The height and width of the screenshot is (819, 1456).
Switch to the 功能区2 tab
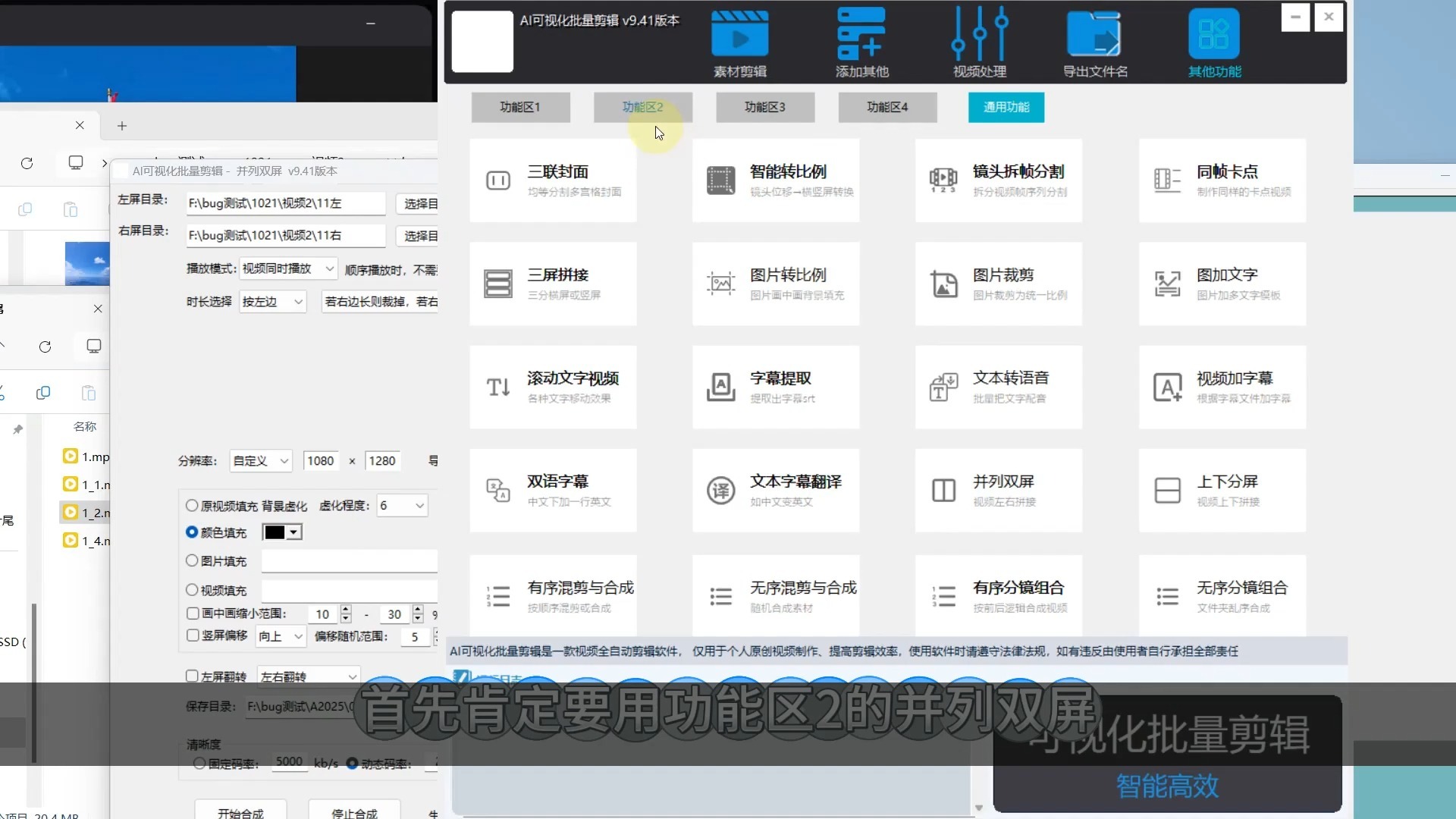(643, 107)
